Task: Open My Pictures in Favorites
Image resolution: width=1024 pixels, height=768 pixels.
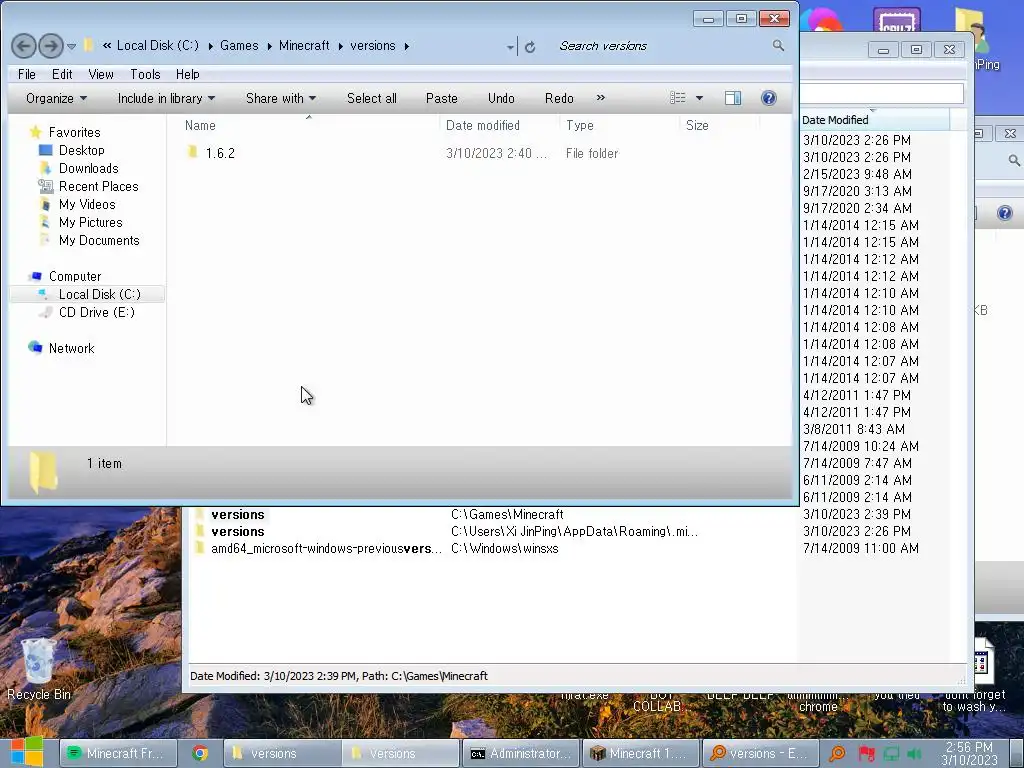Action: (x=90, y=223)
